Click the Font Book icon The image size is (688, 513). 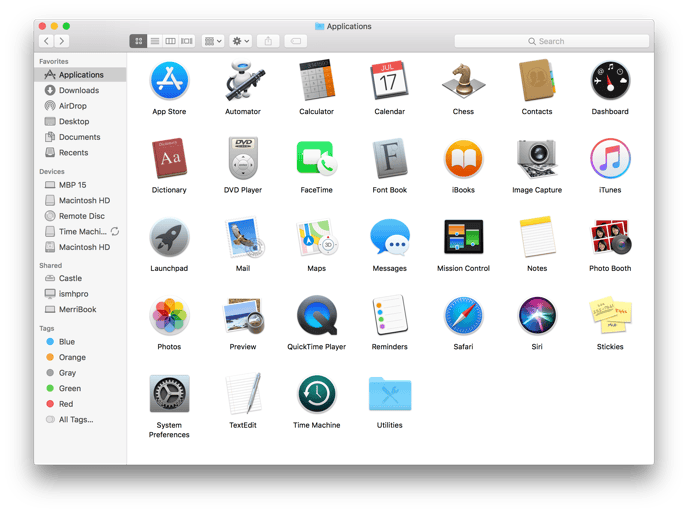[390, 158]
